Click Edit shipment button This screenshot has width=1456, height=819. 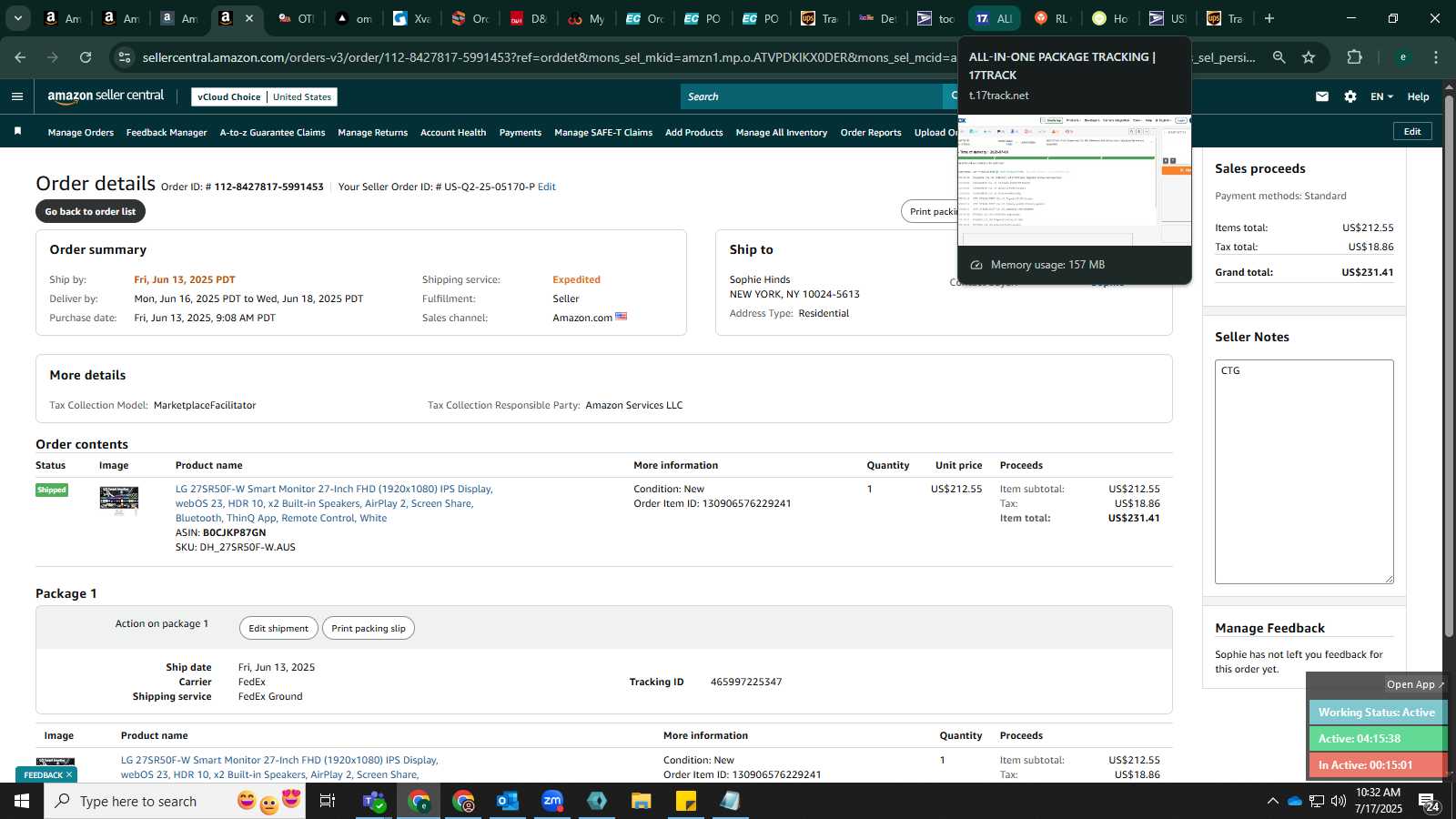278,628
